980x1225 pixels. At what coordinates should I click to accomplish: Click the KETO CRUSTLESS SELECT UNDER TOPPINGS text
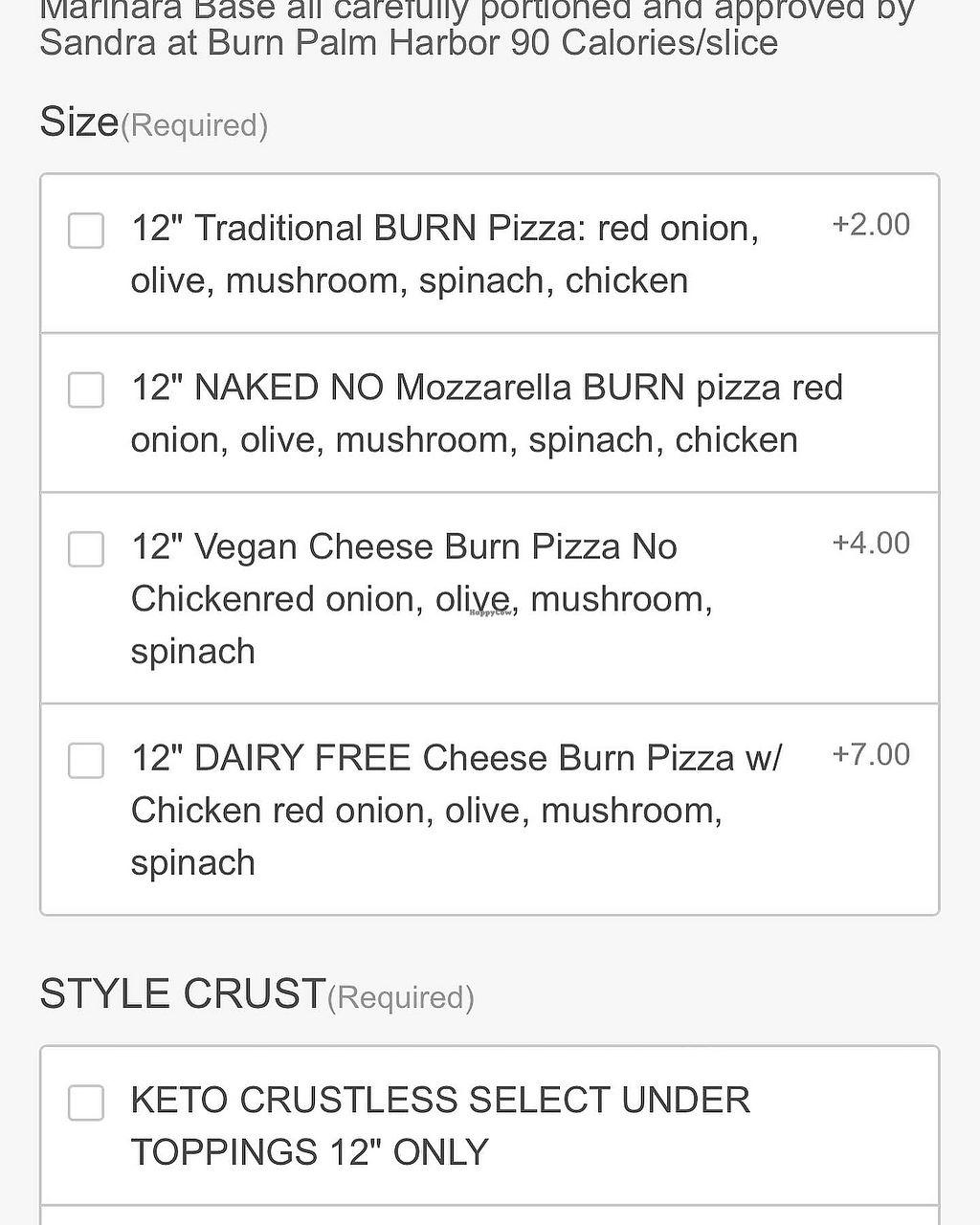(440, 1125)
